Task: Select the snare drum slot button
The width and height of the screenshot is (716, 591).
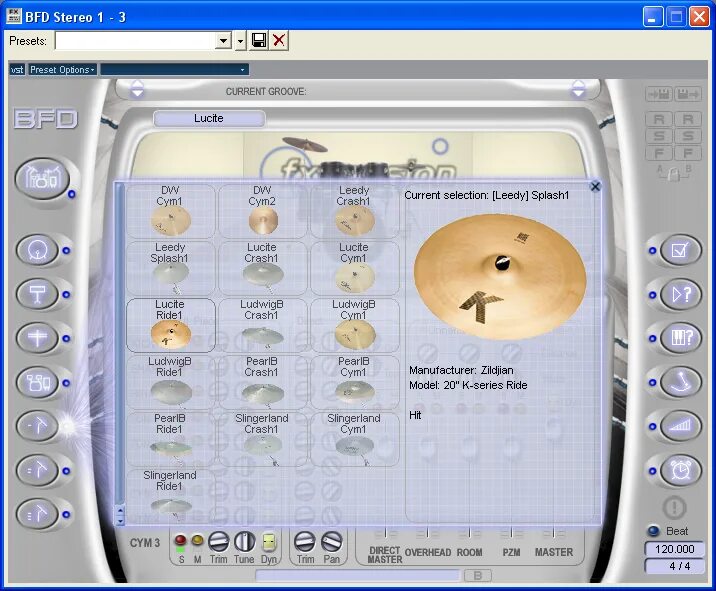Action: click(x=37, y=294)
